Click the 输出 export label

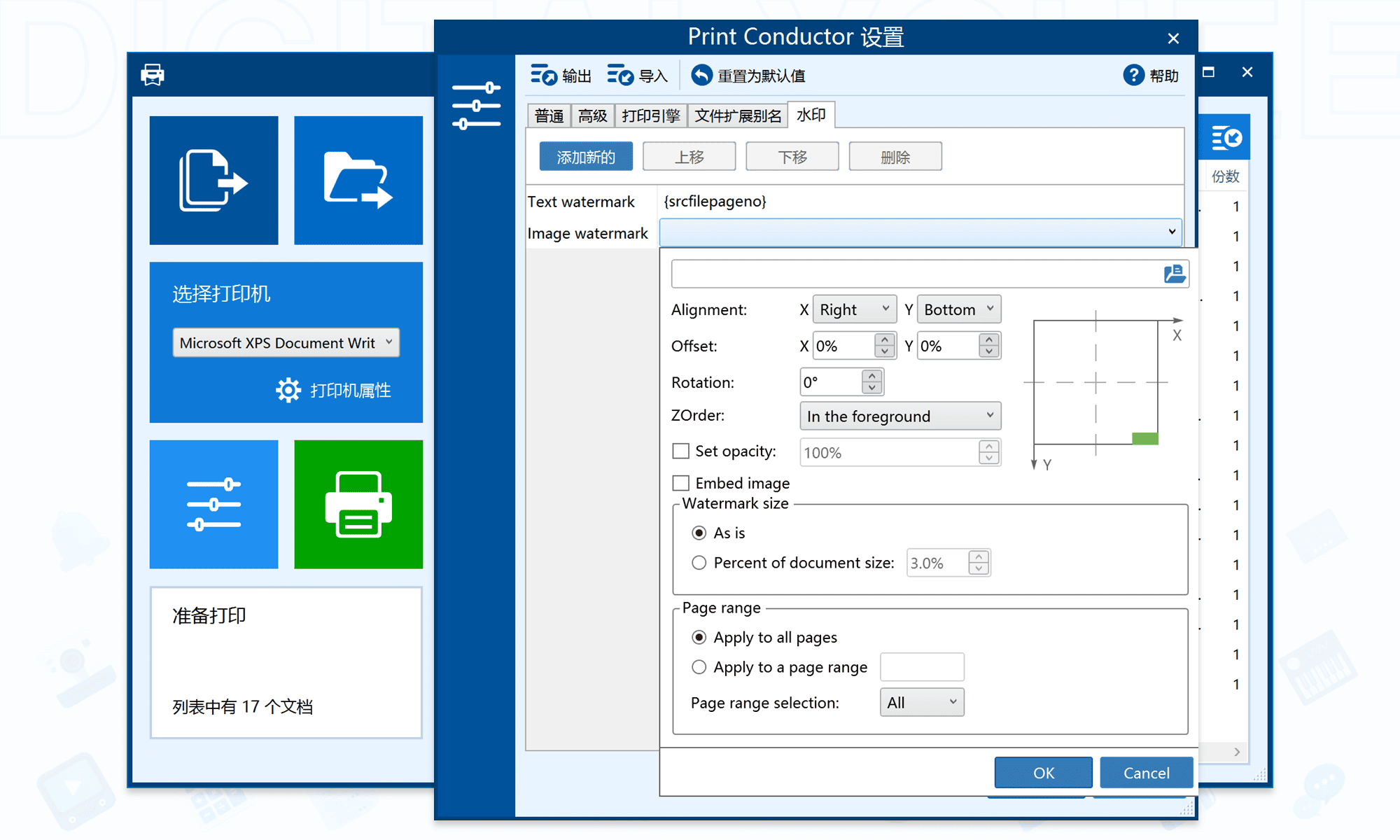pyautogui.click(x=577, y=76)
